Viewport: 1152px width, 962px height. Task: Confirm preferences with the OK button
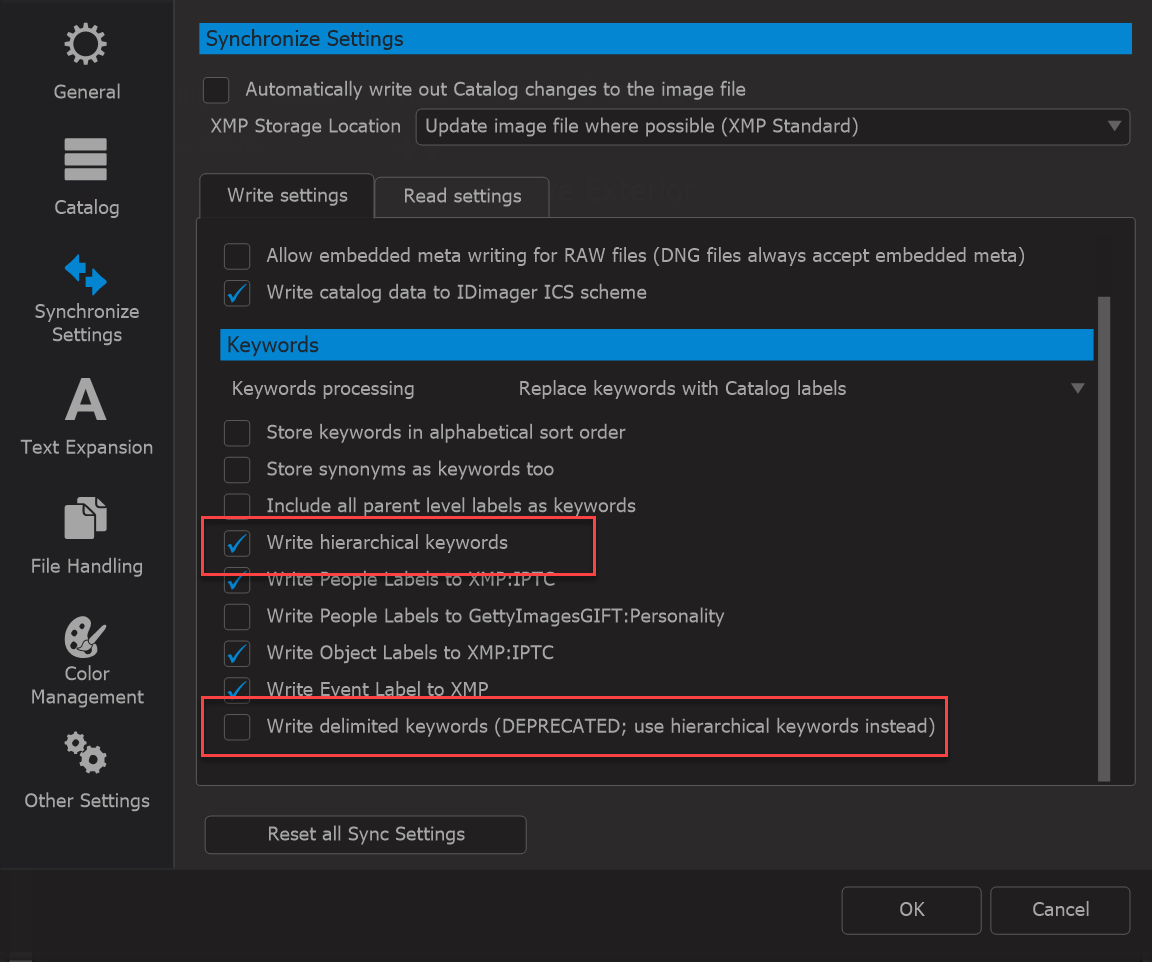pyautogui.click(x=911, y=910)
